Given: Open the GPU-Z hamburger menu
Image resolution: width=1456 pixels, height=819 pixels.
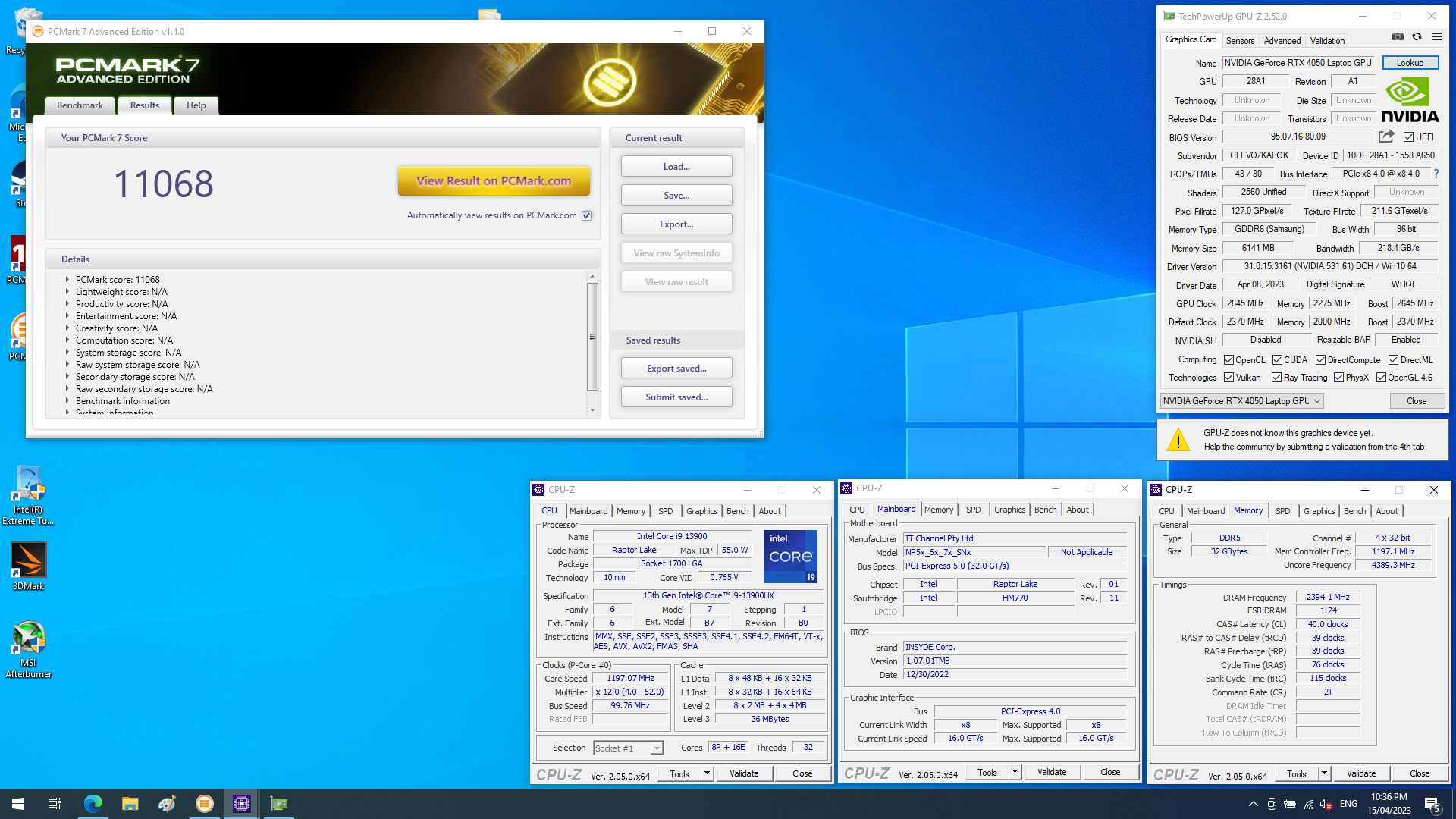Looking at the screenshot, I should point(1436,36).
